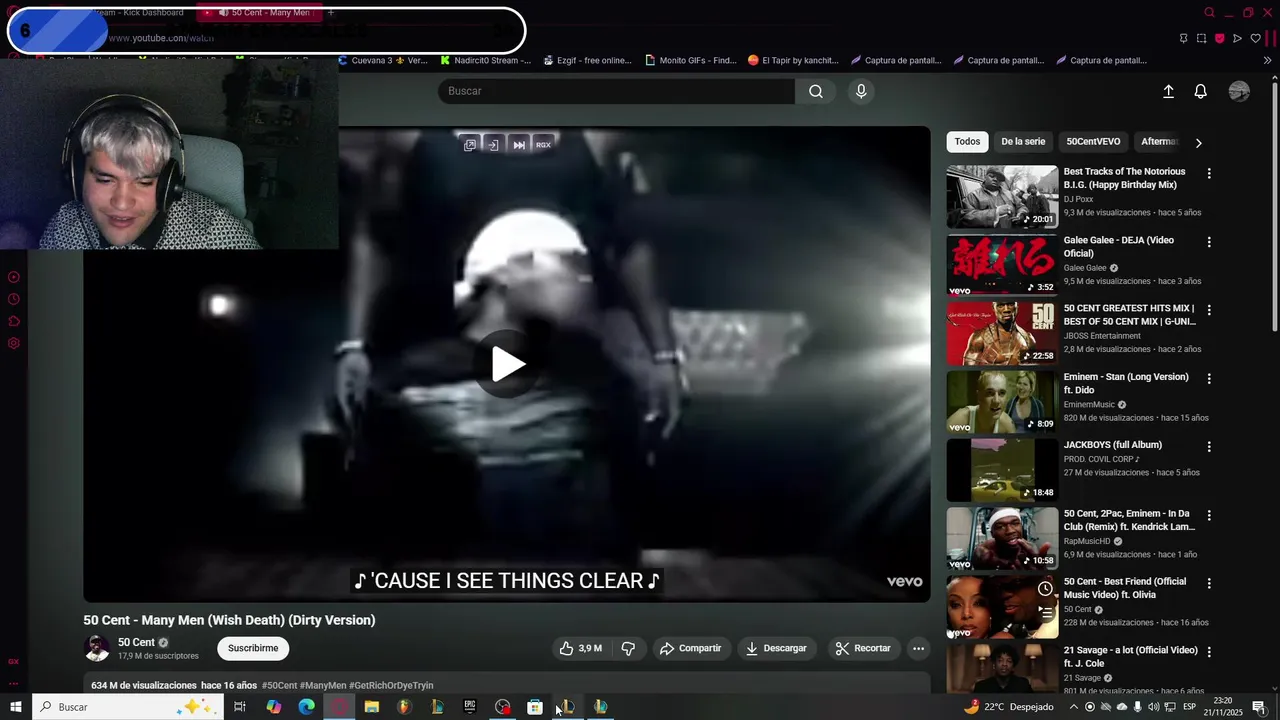Click the Descargar download button
1280x720 pixels.
click(x=776, y=648)
